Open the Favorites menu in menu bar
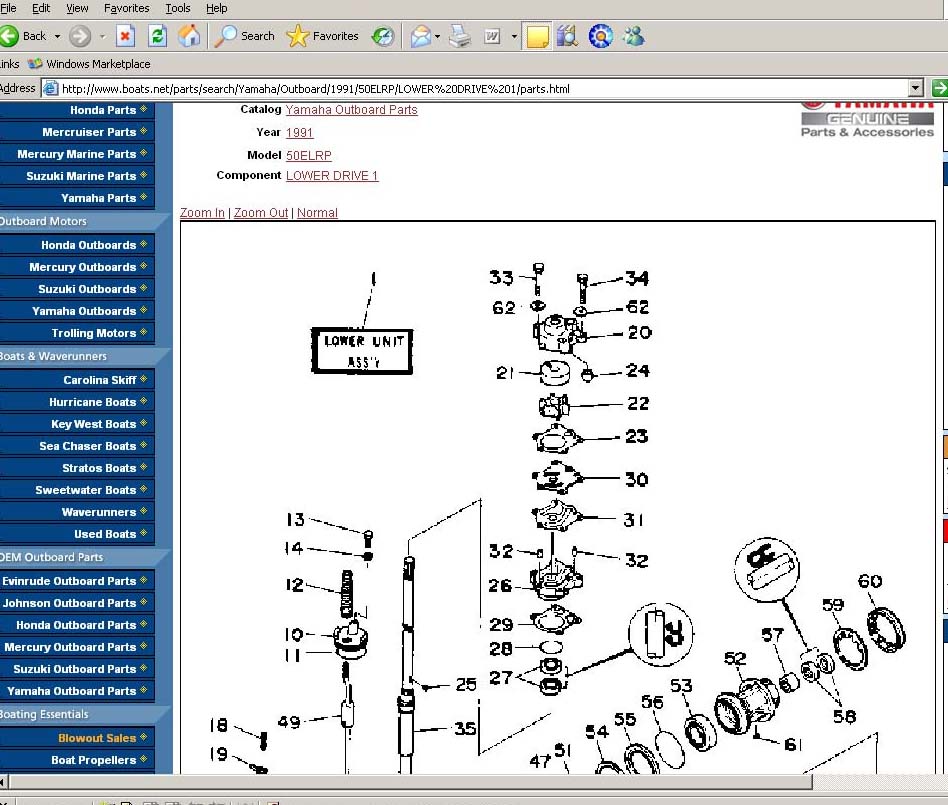The width and height of the screenshot is (948, 805). click(126, 8)
